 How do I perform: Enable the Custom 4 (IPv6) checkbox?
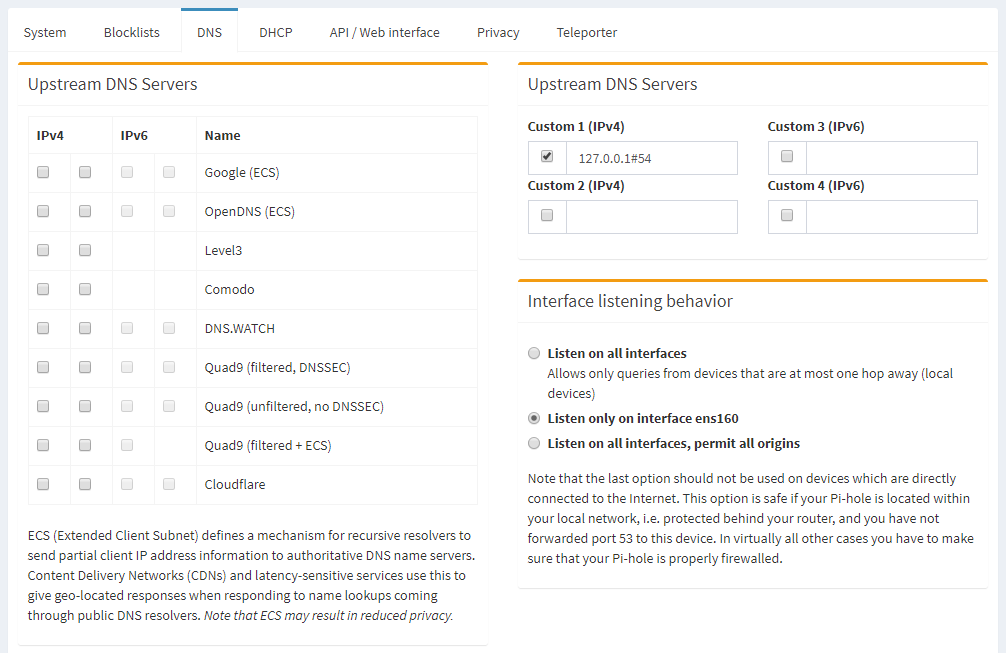(x=787, y=215)
